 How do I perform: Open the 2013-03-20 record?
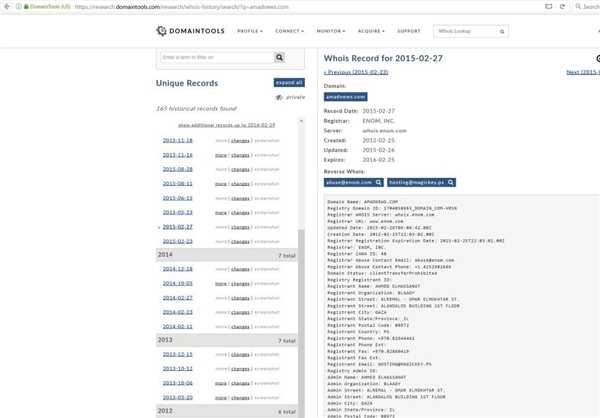click(x=178, y=398)
